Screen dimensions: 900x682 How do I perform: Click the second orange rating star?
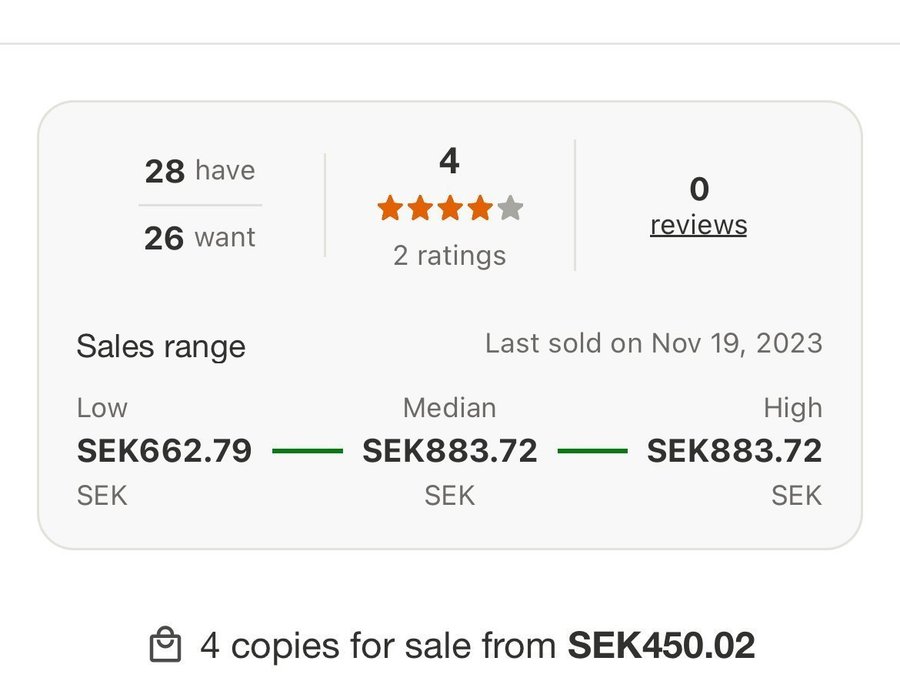click(x=420, y=208)
